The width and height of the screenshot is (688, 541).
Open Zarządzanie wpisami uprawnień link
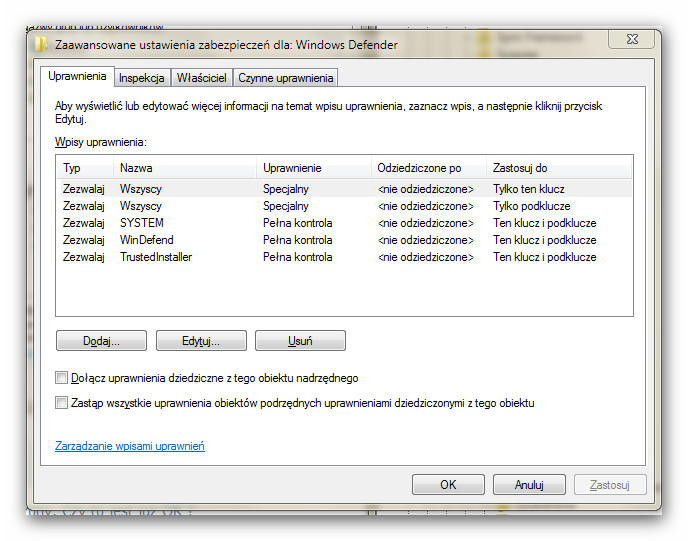pyautogui.click(x=130, y=446)
